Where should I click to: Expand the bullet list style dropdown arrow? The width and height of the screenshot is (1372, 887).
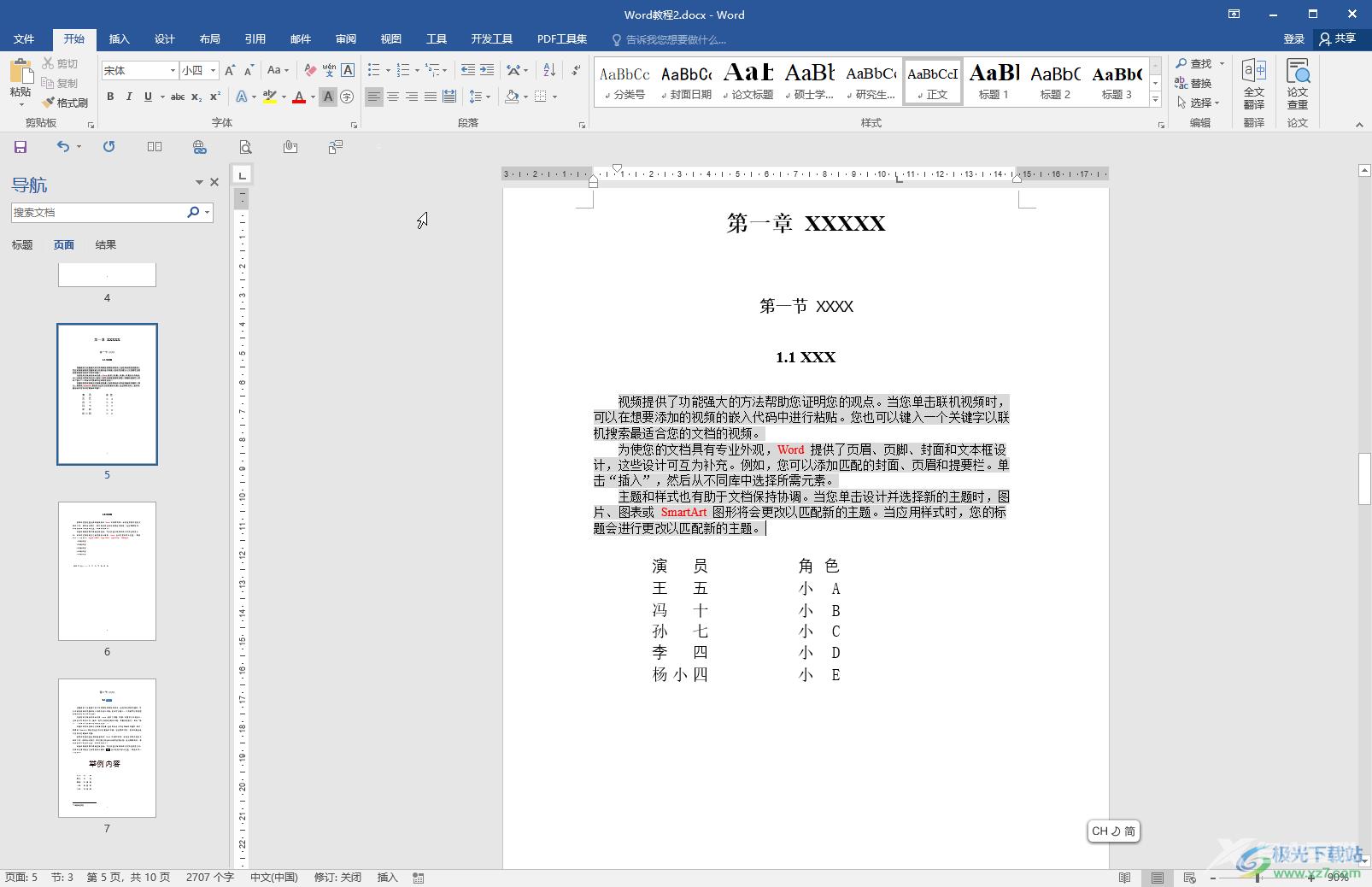click(388, 70)
